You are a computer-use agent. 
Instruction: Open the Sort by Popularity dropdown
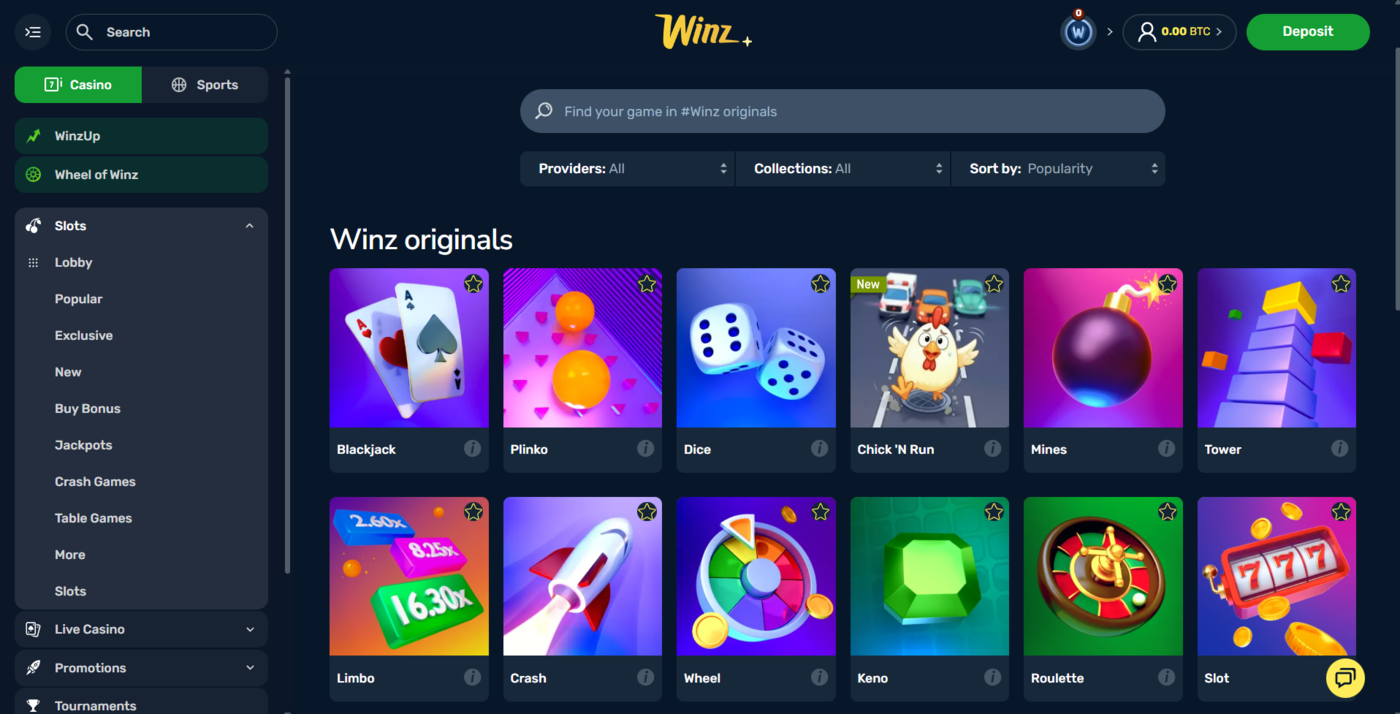[x=1059, y=169]
